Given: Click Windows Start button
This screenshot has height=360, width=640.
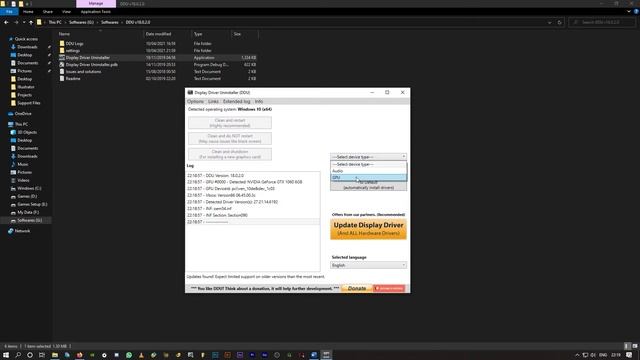Looking at the screenshot, I should click(6, 355).
